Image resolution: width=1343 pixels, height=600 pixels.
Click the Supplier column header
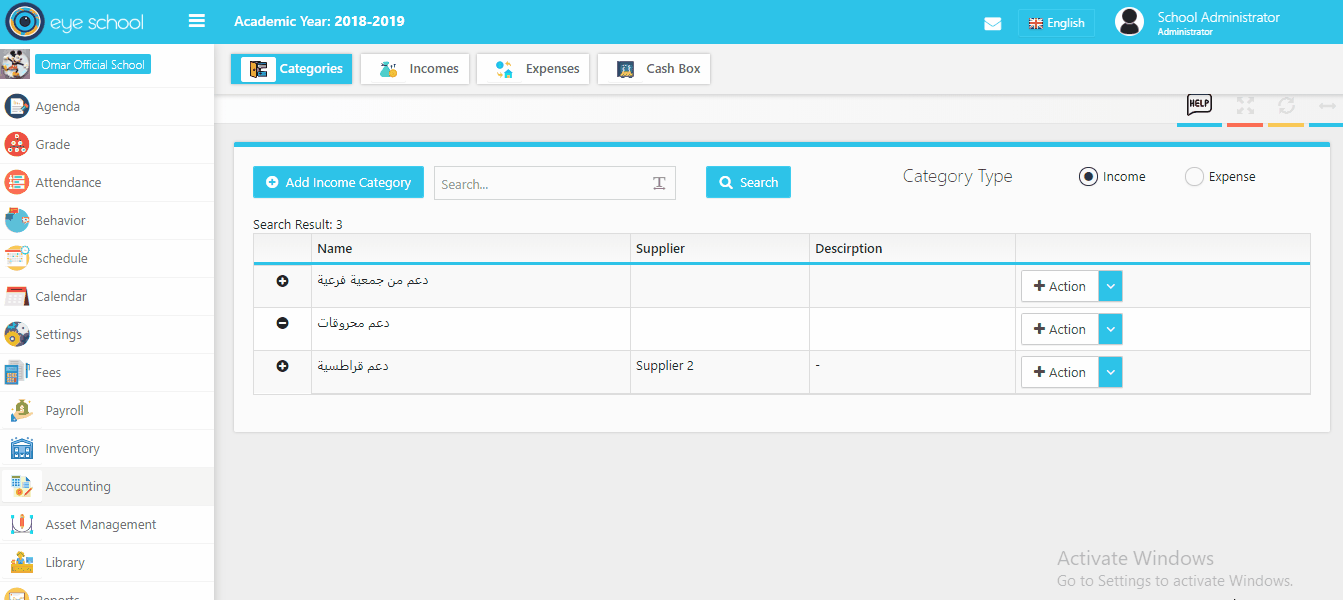(720, 248)
